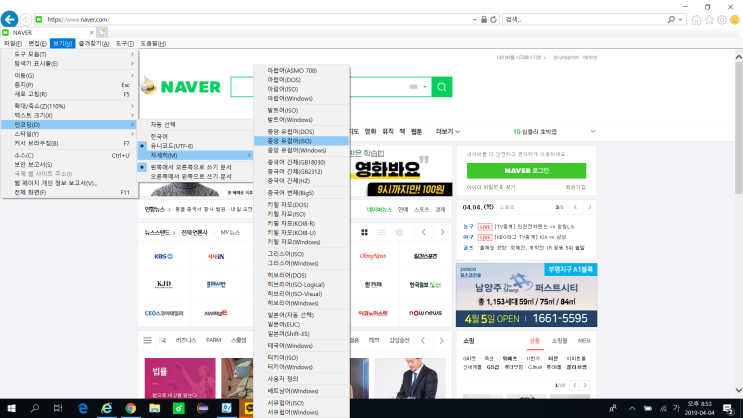Open 도움말 menu
This screenshot has height=418, width=743.
tap(153, 43)
